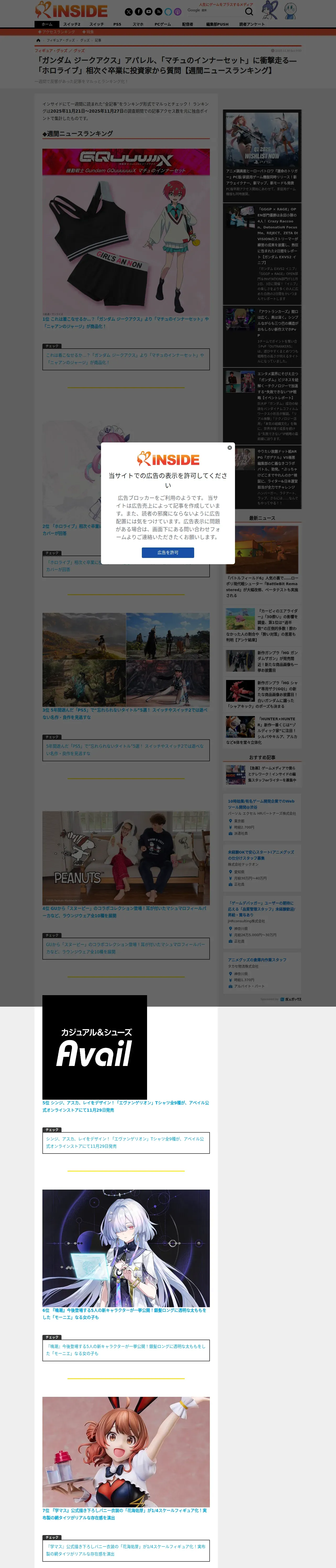Open the 鳴潮 white-haired character thumbnail
This screenshot has height=1568, width=336.
[x=126, y=1248]
